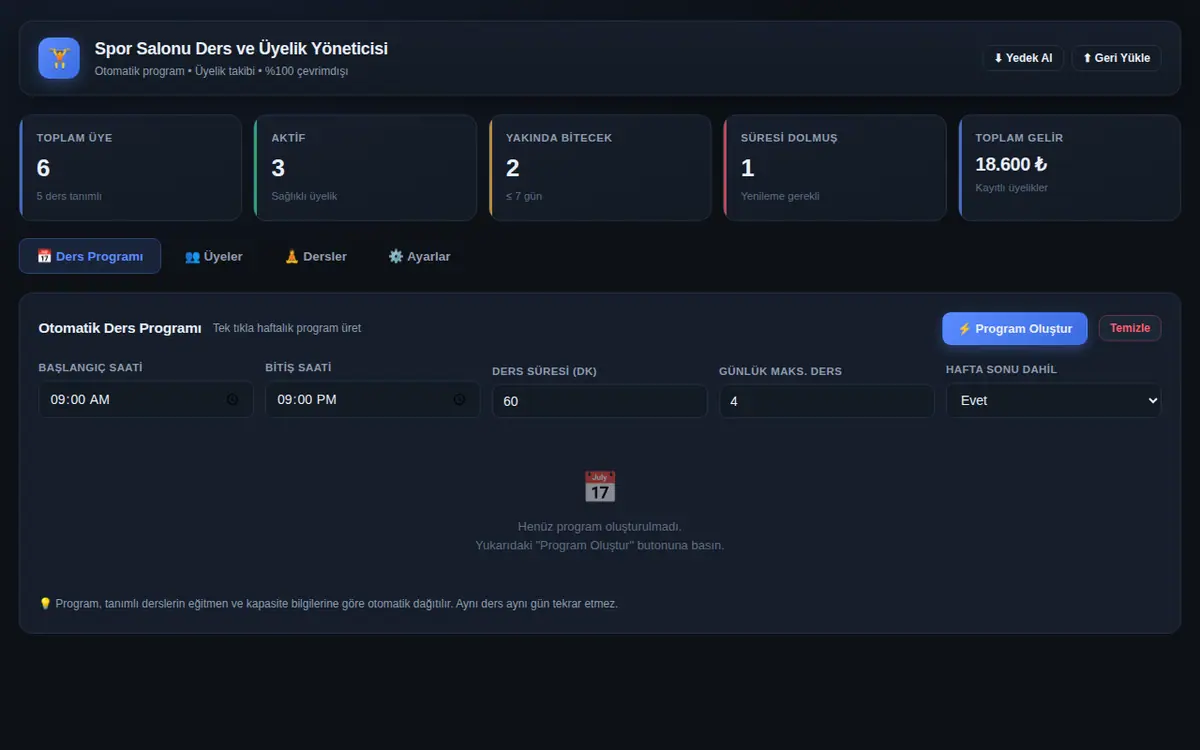This screenshot has height=750, width=1200.
Task: Click the calendar icon in empty program area
Action: point(600,487)
